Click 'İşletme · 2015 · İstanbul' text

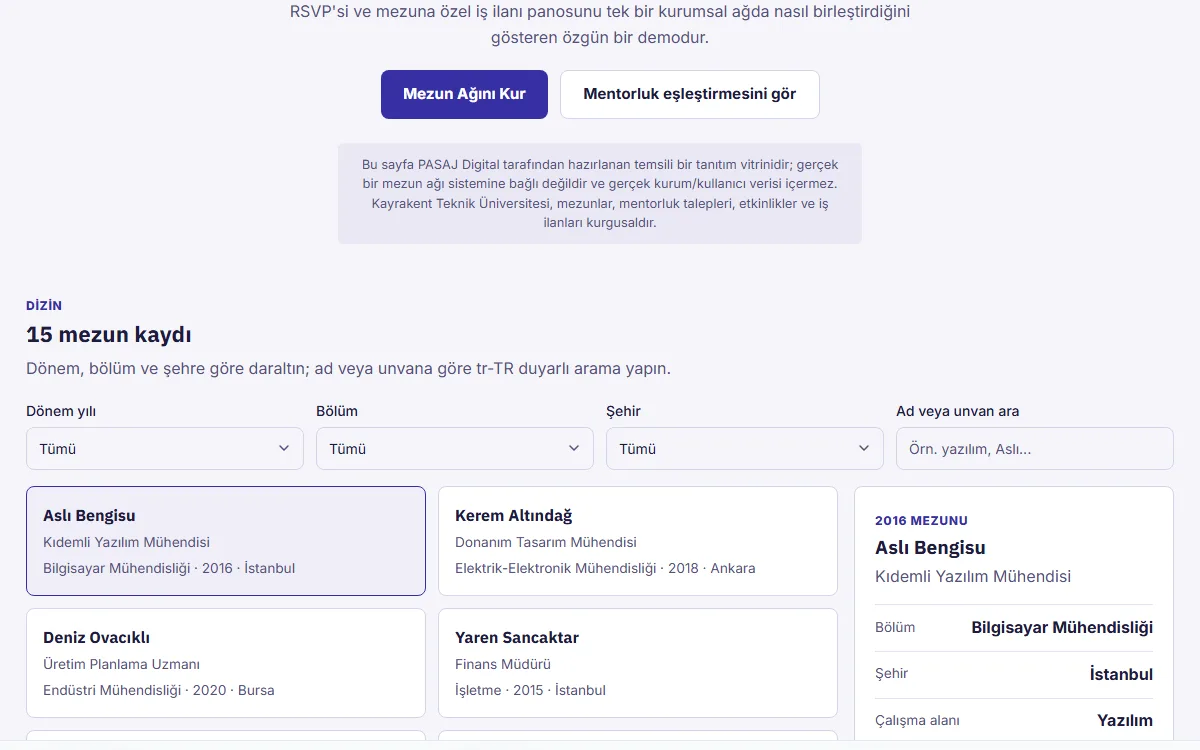[x=530, y=690]
